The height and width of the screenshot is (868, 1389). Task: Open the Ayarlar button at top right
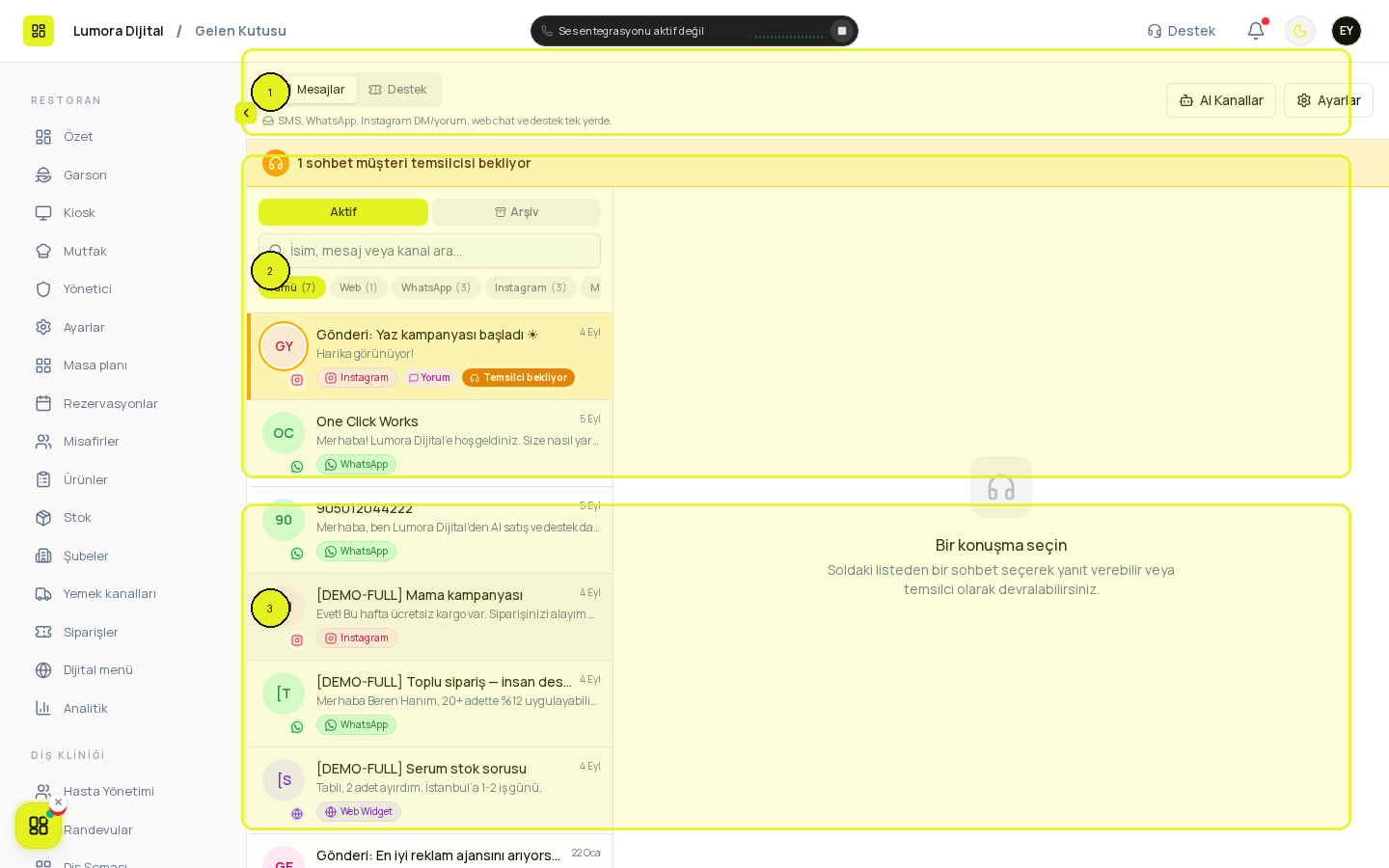(x=1328, y=100)
